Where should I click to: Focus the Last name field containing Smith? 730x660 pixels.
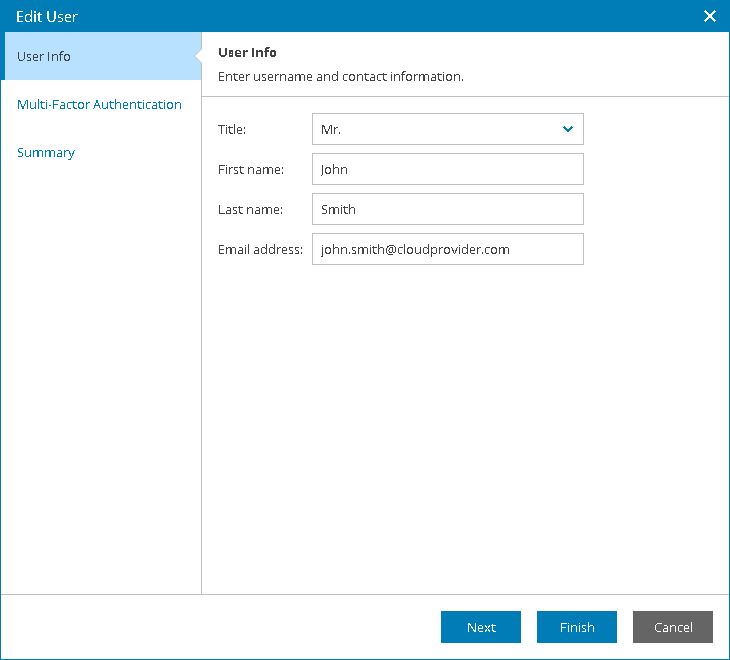pos(447,209)
